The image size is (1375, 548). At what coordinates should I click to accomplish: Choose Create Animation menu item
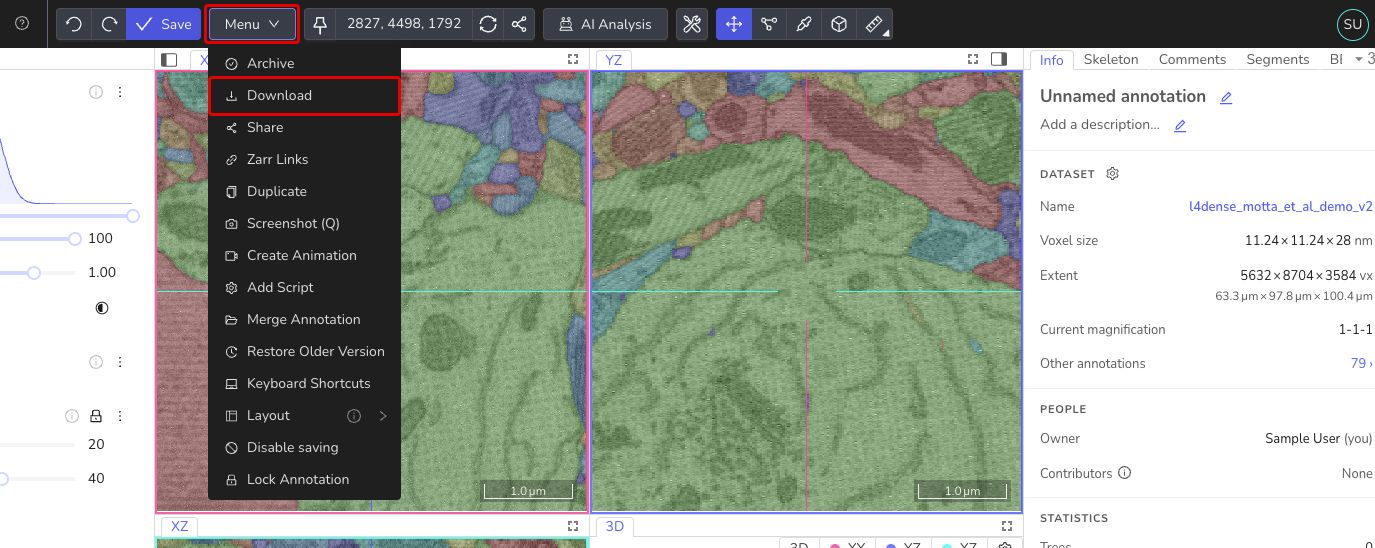coord(304,255)
